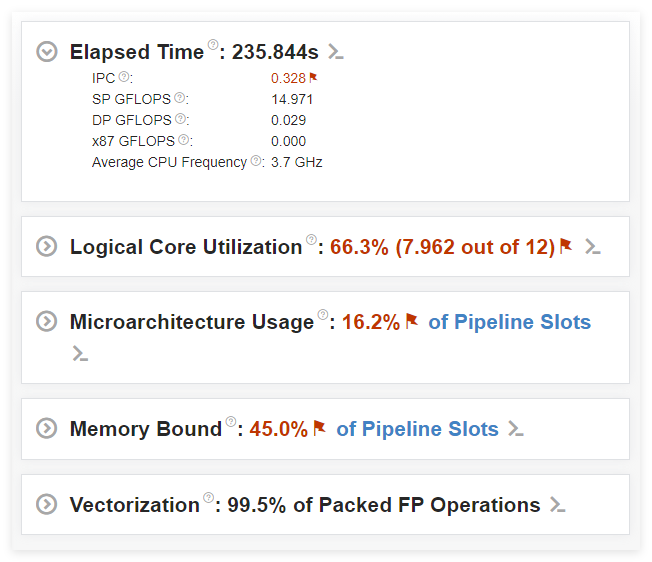The height and width of the screenshot is (562, 652).
Task: Expand the Vectorization section
Action: [x=47, y=504]
